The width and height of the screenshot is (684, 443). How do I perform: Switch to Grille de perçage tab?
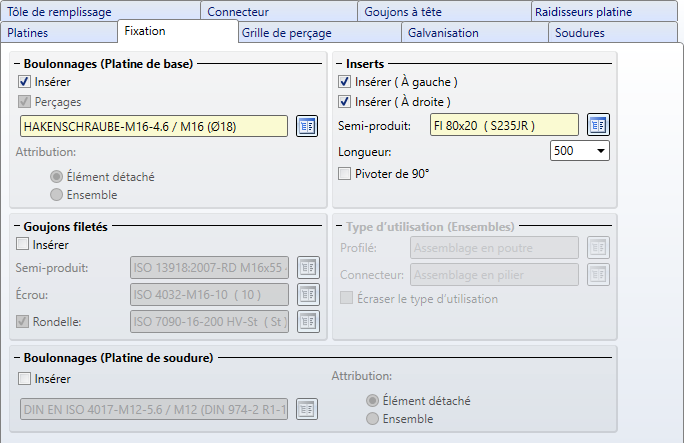(286, 32)
